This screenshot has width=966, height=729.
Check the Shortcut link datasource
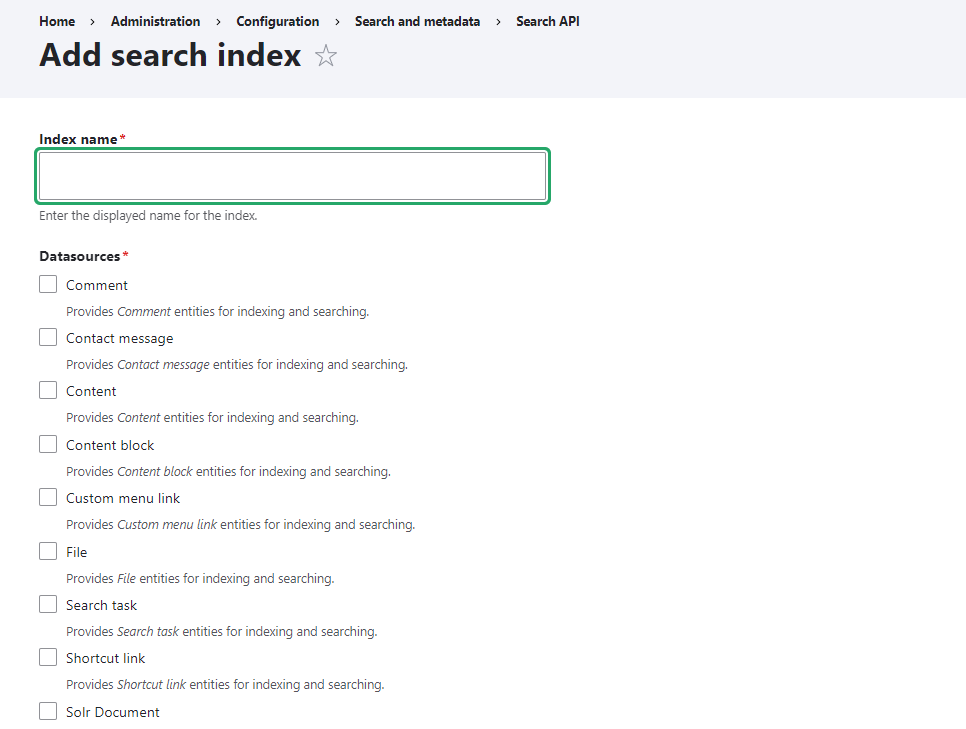[x=47, y=657]
